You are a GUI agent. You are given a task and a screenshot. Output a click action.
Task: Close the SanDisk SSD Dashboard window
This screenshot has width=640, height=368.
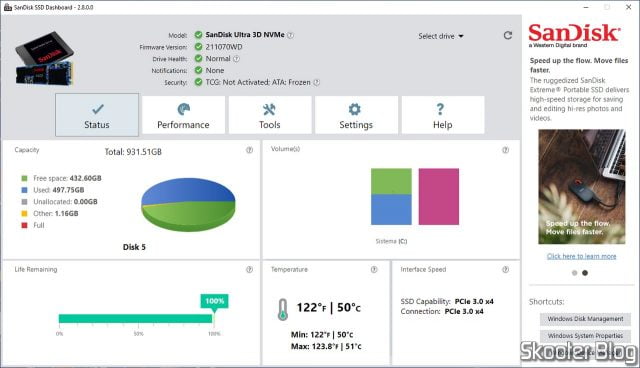tap(629, 7)
